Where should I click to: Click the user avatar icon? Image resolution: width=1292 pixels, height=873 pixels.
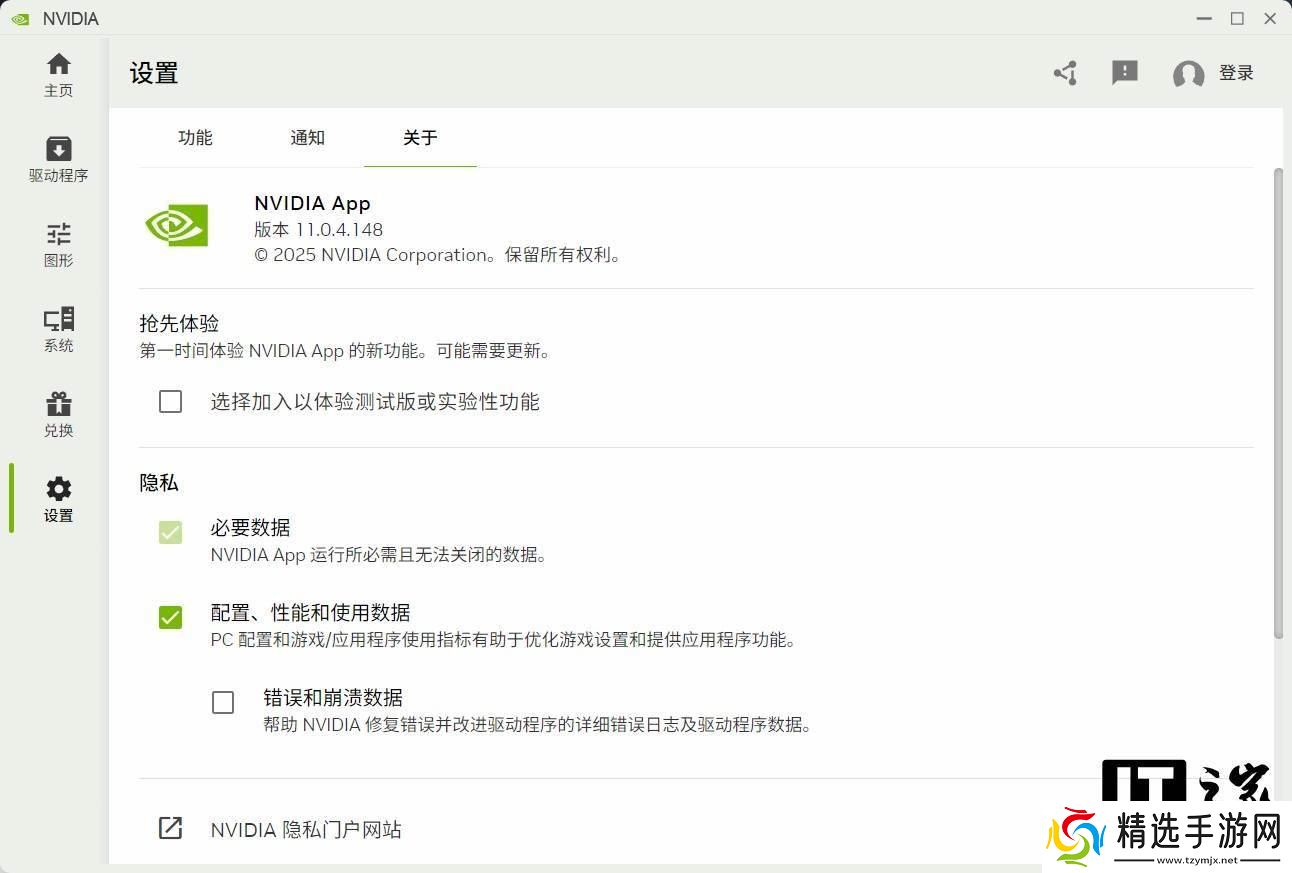1188,74
